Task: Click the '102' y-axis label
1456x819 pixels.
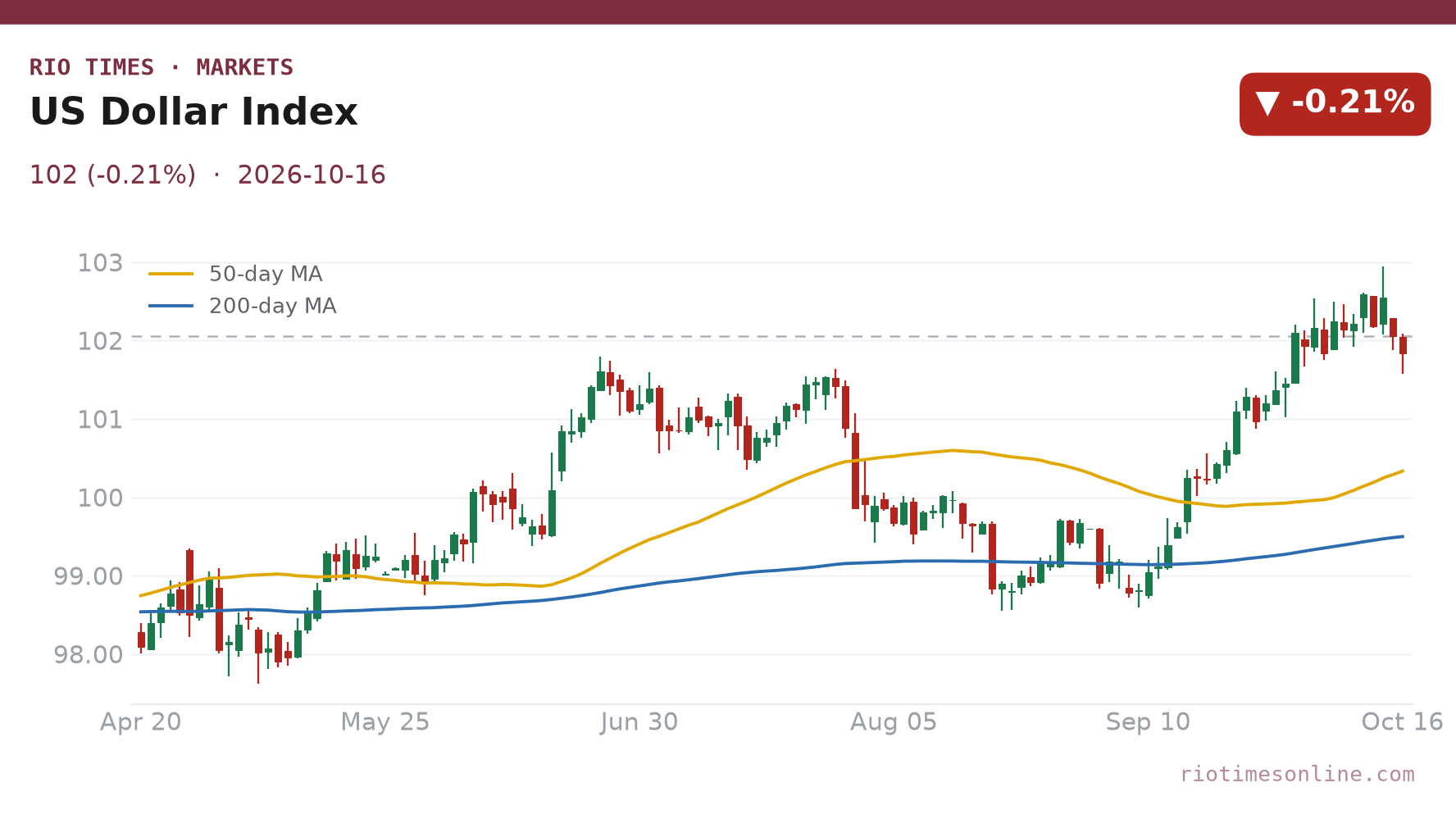Action: coord(100,341)
